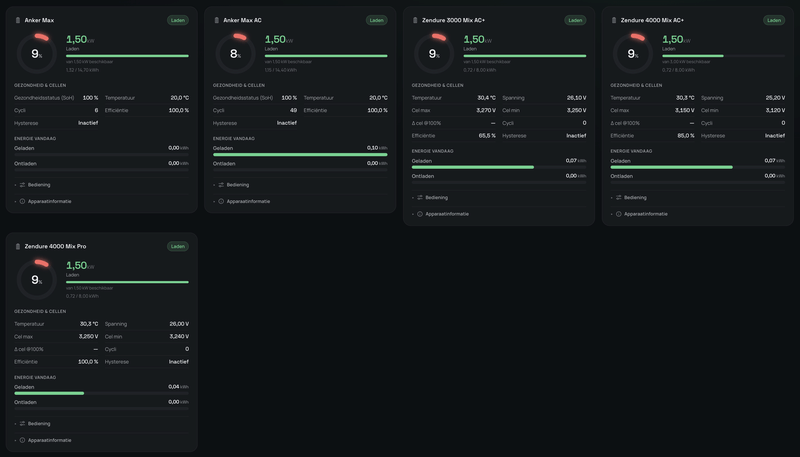Click battery icon beside Zendure 3000 Mix AC+

[415, 20]
